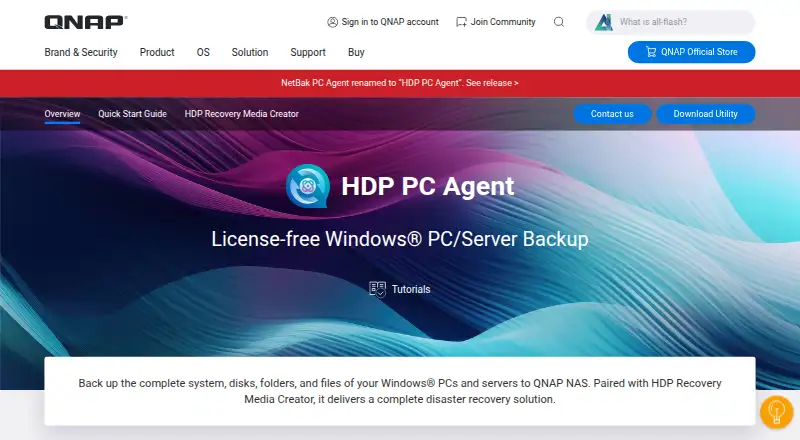Open the QNAP Official Store button

click(691, 52)
